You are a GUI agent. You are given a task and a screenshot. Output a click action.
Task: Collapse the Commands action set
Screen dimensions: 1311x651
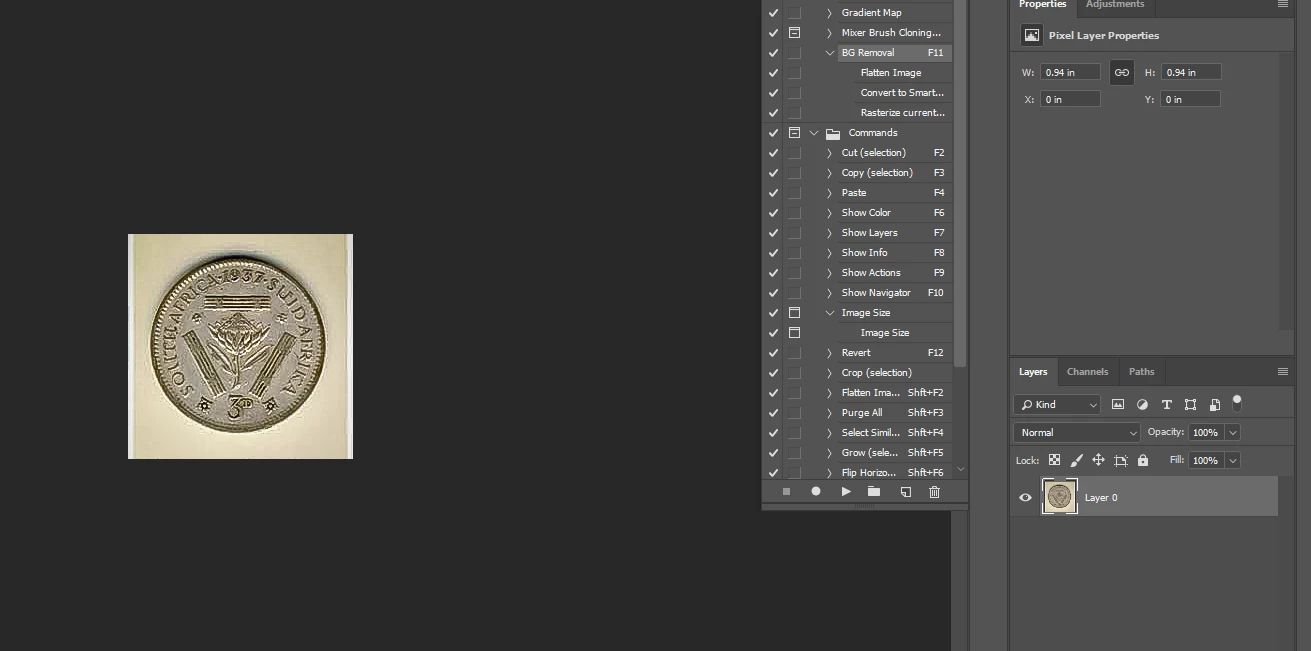pyautogui.click(x=814, y=133)
